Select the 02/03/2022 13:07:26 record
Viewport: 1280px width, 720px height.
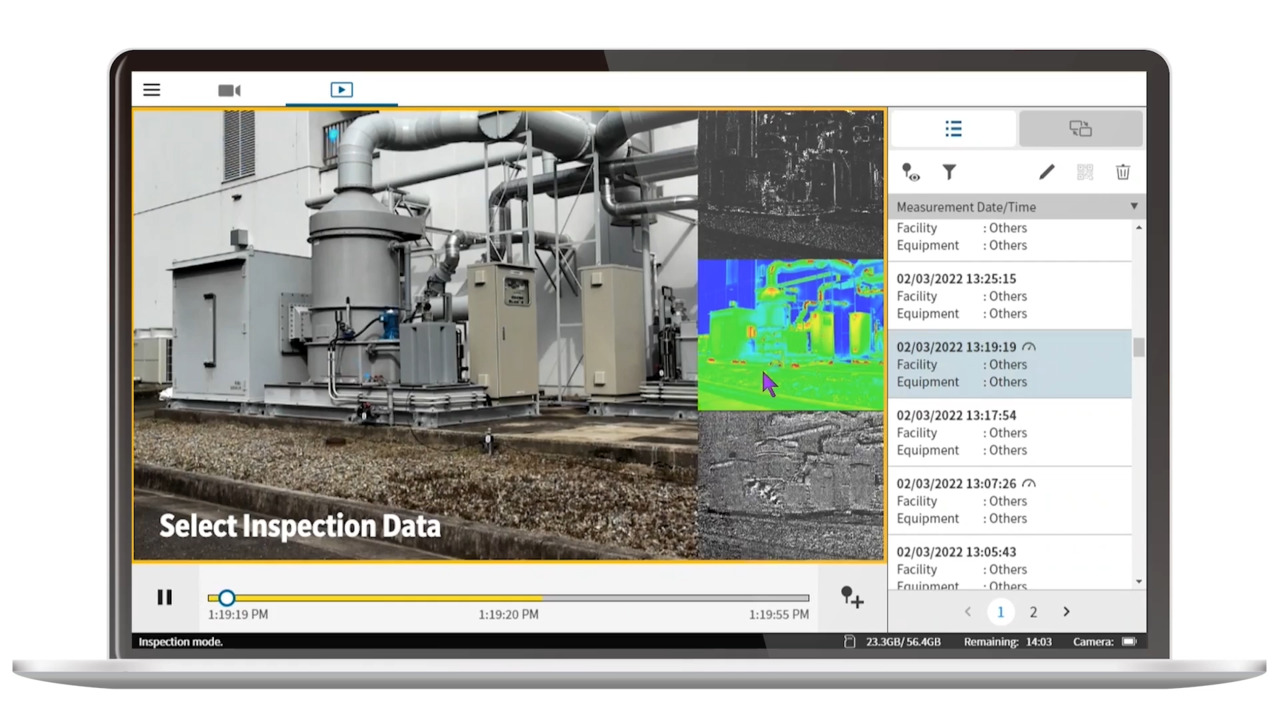coord(1010,500)
